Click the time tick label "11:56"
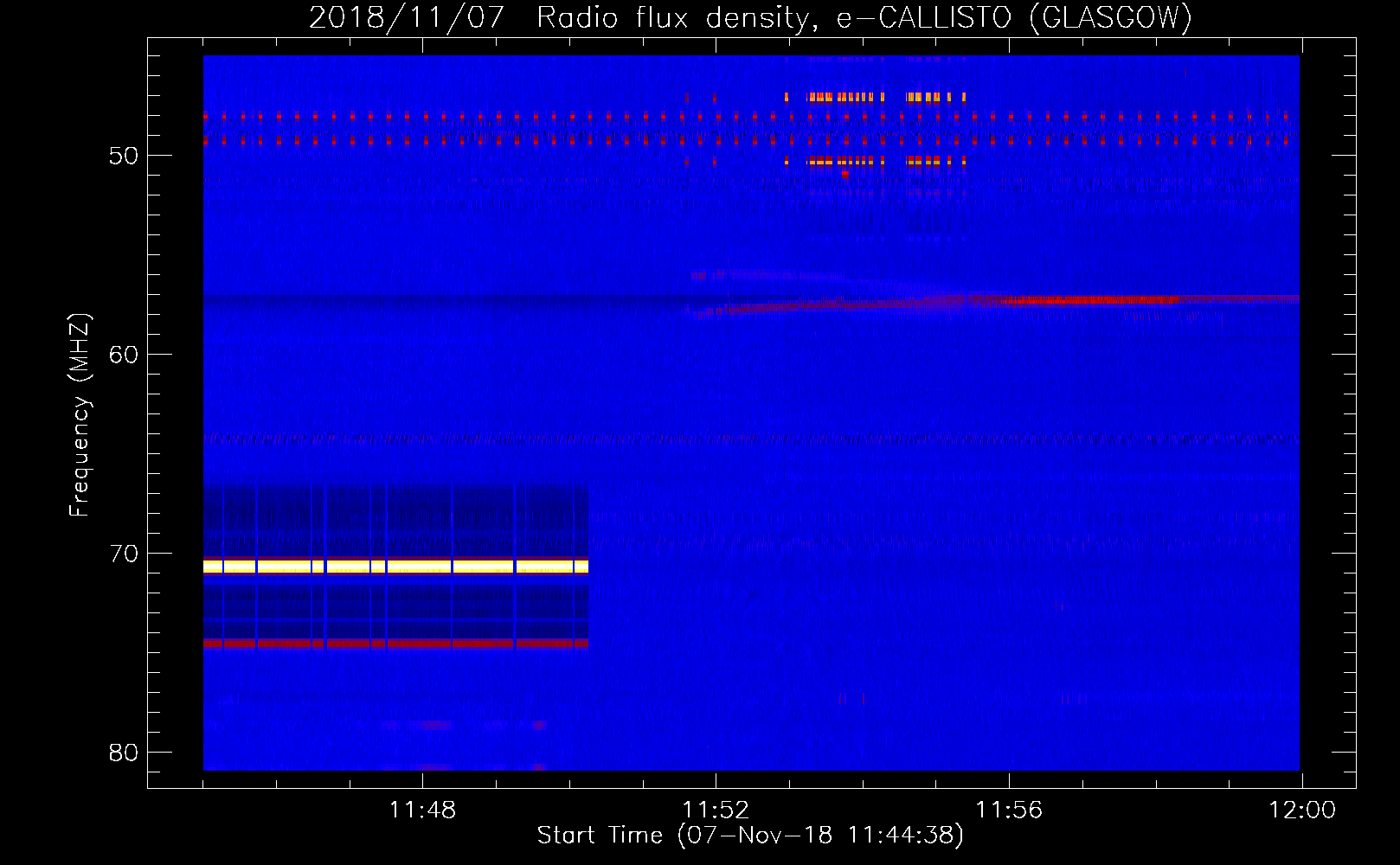 pos(1009,811)
